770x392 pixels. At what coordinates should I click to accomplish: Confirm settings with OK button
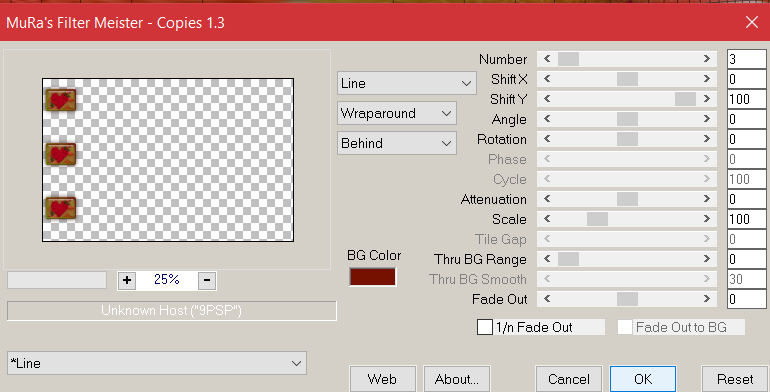[643, 379]
